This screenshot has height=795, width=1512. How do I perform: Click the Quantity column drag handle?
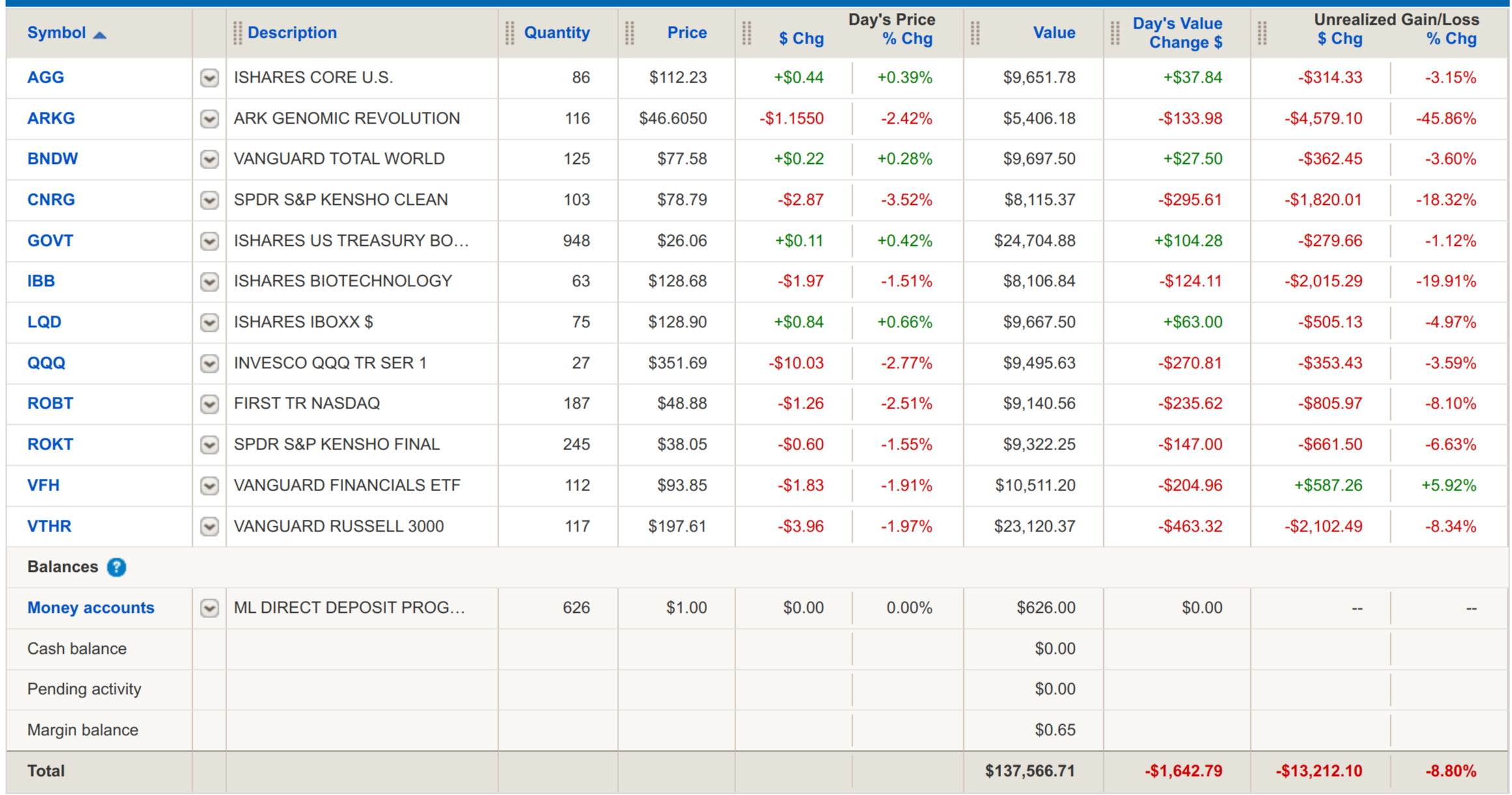point(510,33)
